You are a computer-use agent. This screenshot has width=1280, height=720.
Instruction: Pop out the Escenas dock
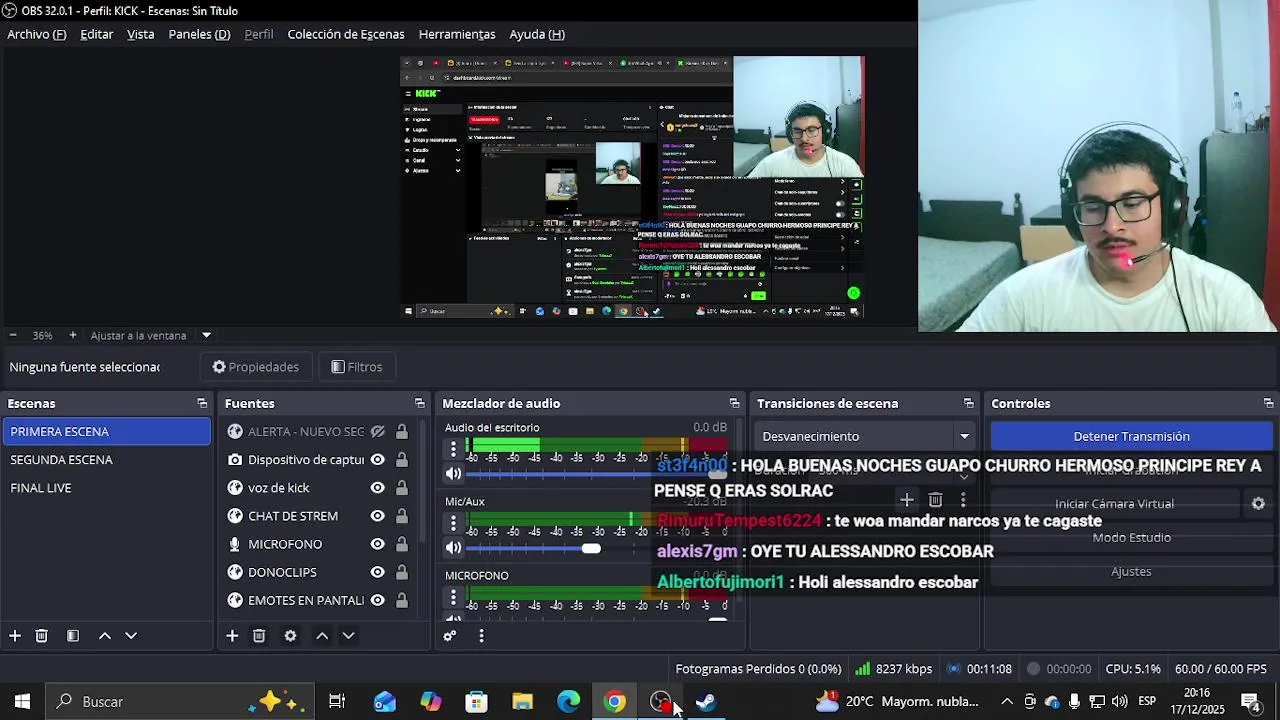click(x=202, y=403)
